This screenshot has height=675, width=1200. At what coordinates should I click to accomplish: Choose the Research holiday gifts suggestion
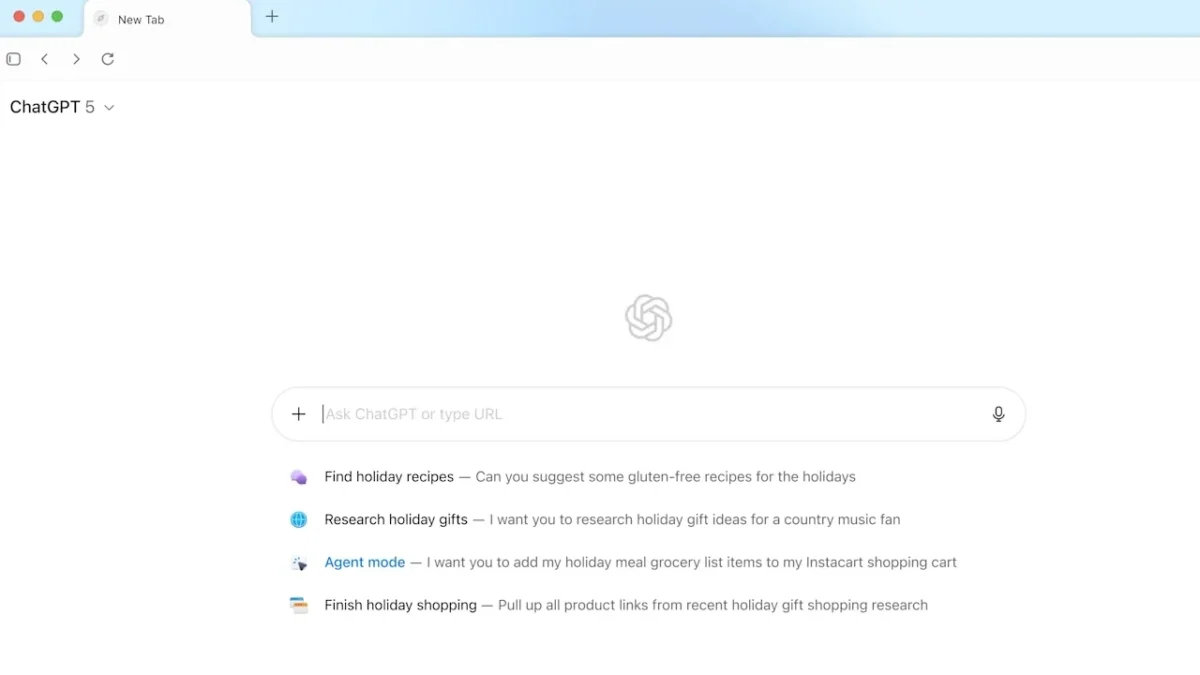595,520
